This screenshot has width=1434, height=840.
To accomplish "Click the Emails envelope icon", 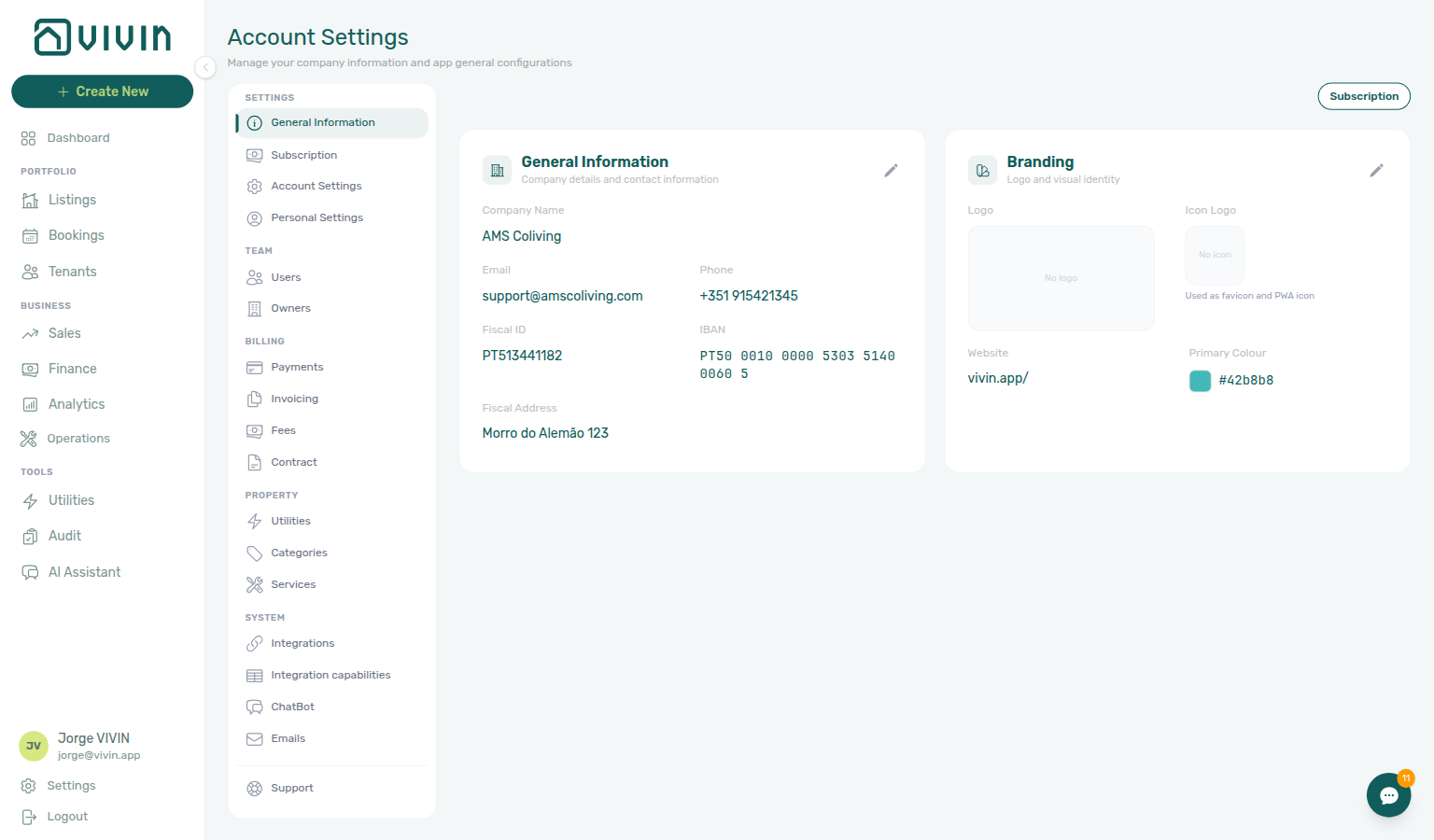I will 254,739.
